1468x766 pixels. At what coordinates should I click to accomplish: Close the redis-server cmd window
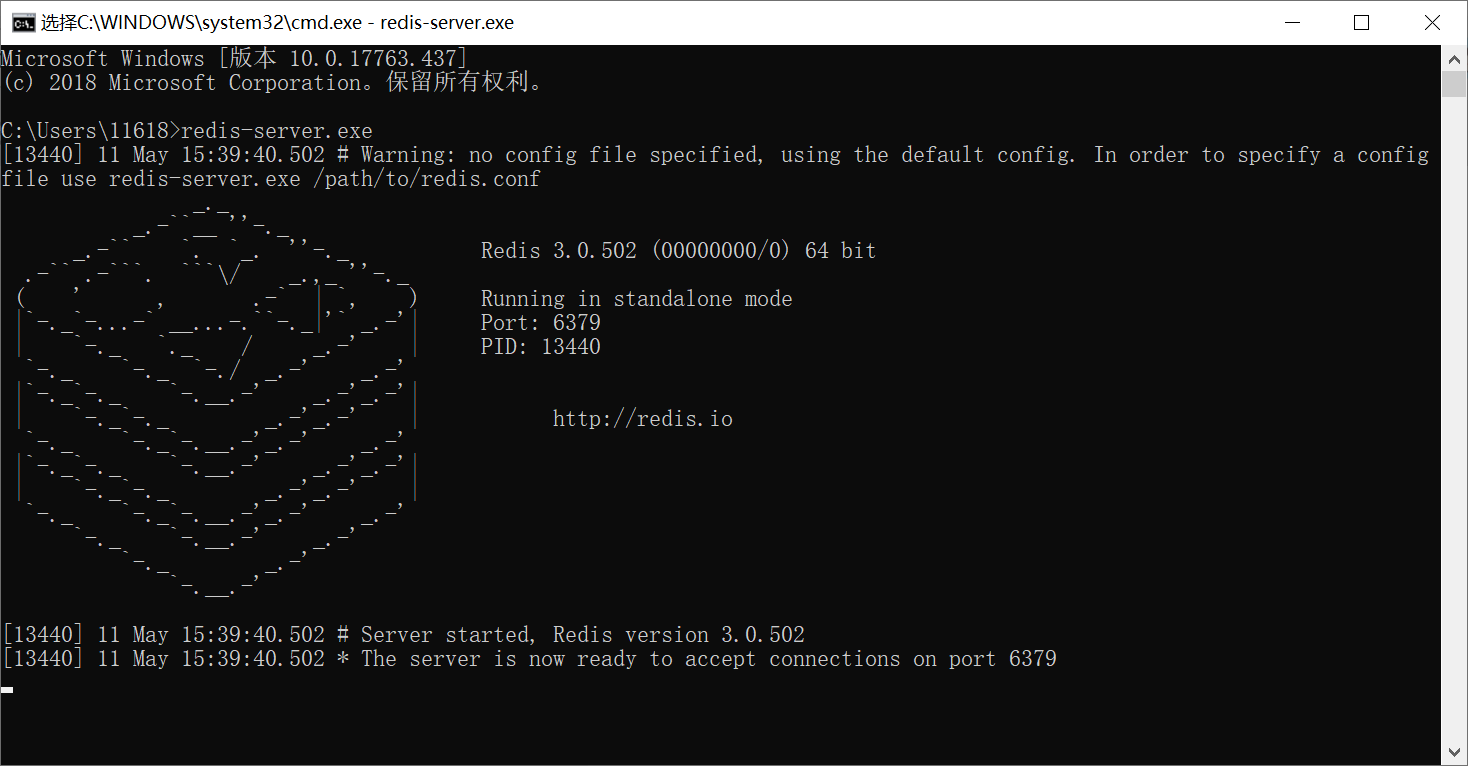tap(1432, 23)
